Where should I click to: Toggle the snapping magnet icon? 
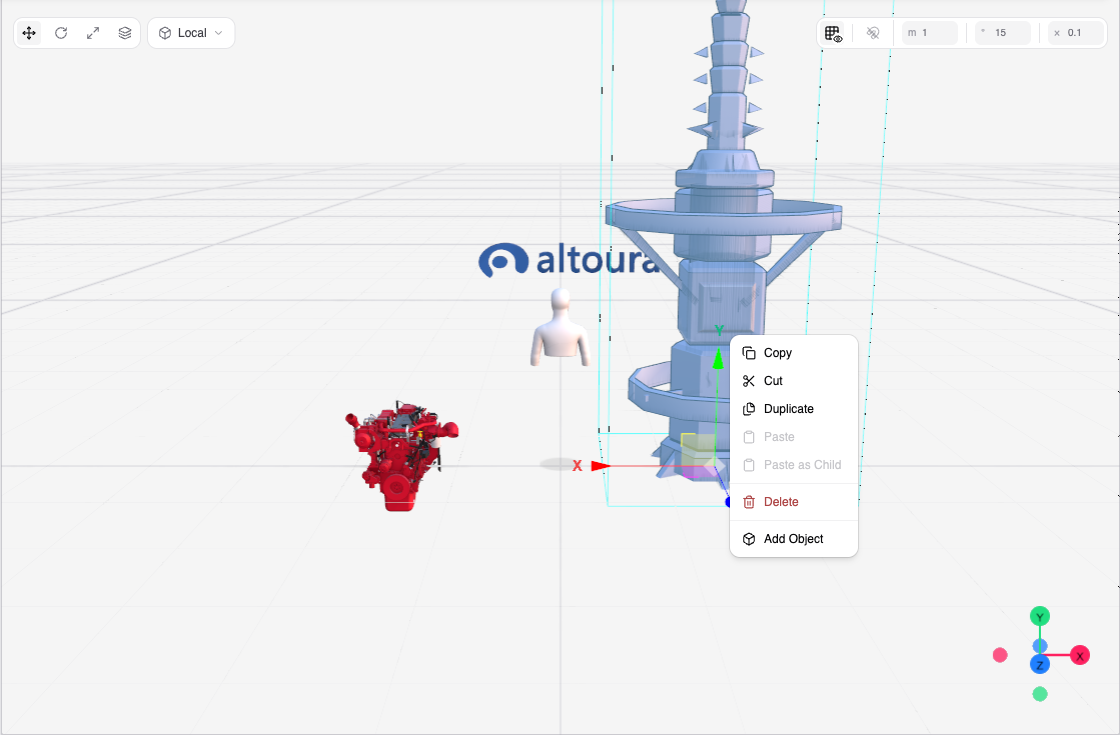coord(873,34)
